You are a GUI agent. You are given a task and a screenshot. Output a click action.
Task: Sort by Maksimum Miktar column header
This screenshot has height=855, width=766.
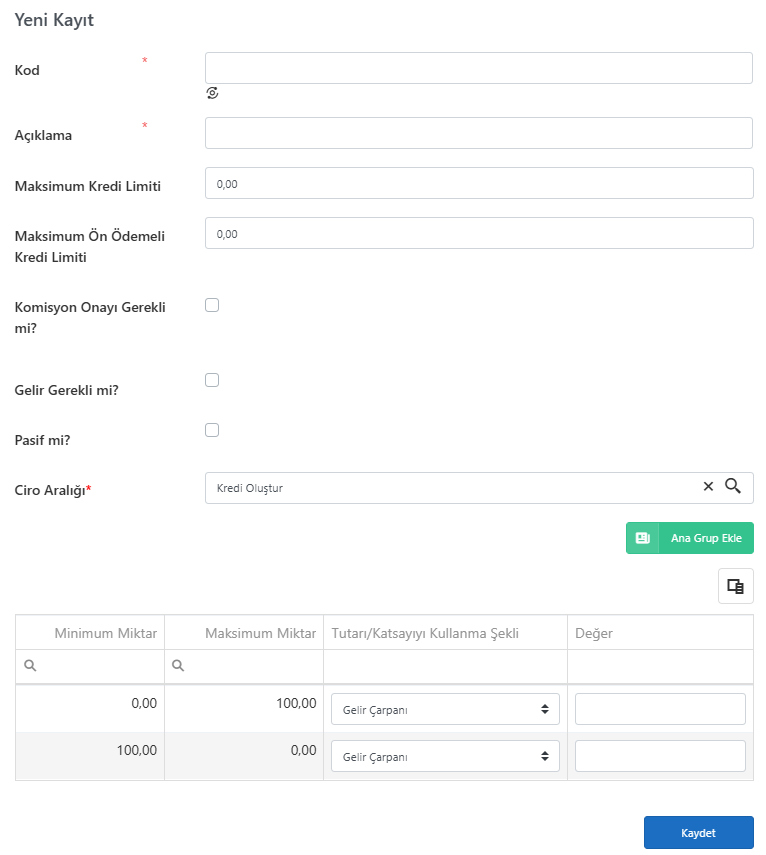coord(244,633)
